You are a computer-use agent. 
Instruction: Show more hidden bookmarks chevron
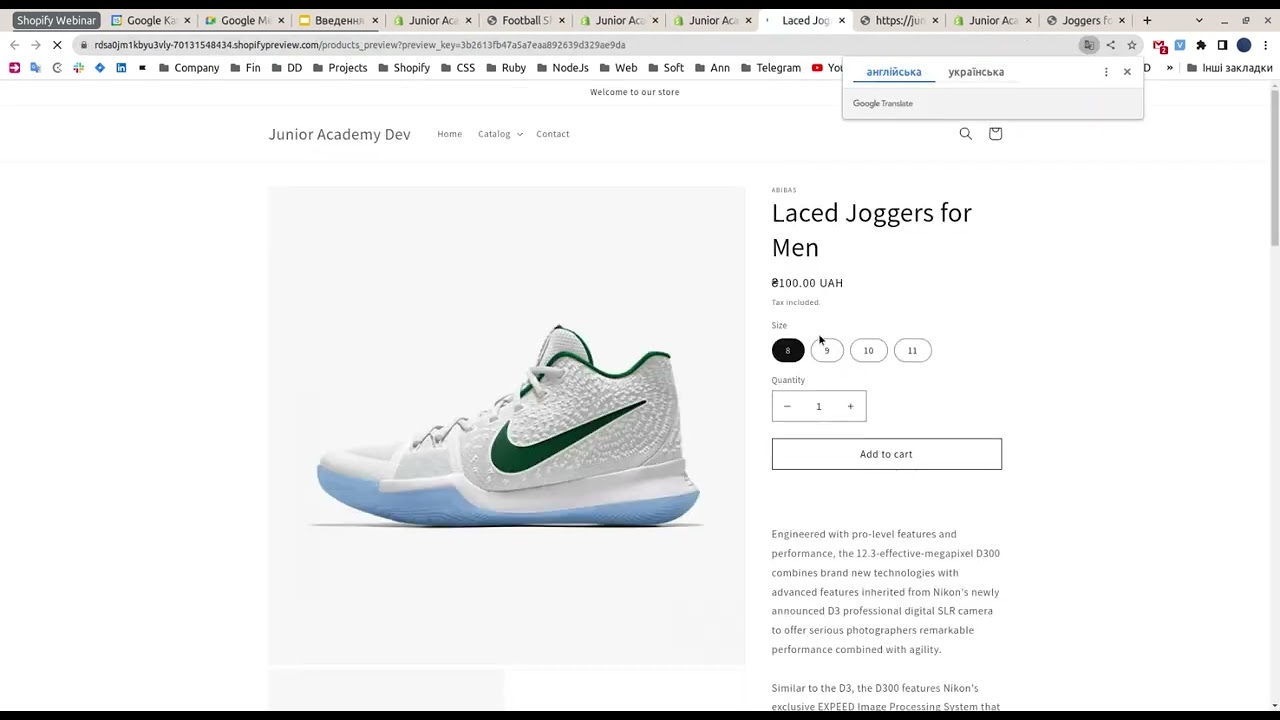[1169, 68]
